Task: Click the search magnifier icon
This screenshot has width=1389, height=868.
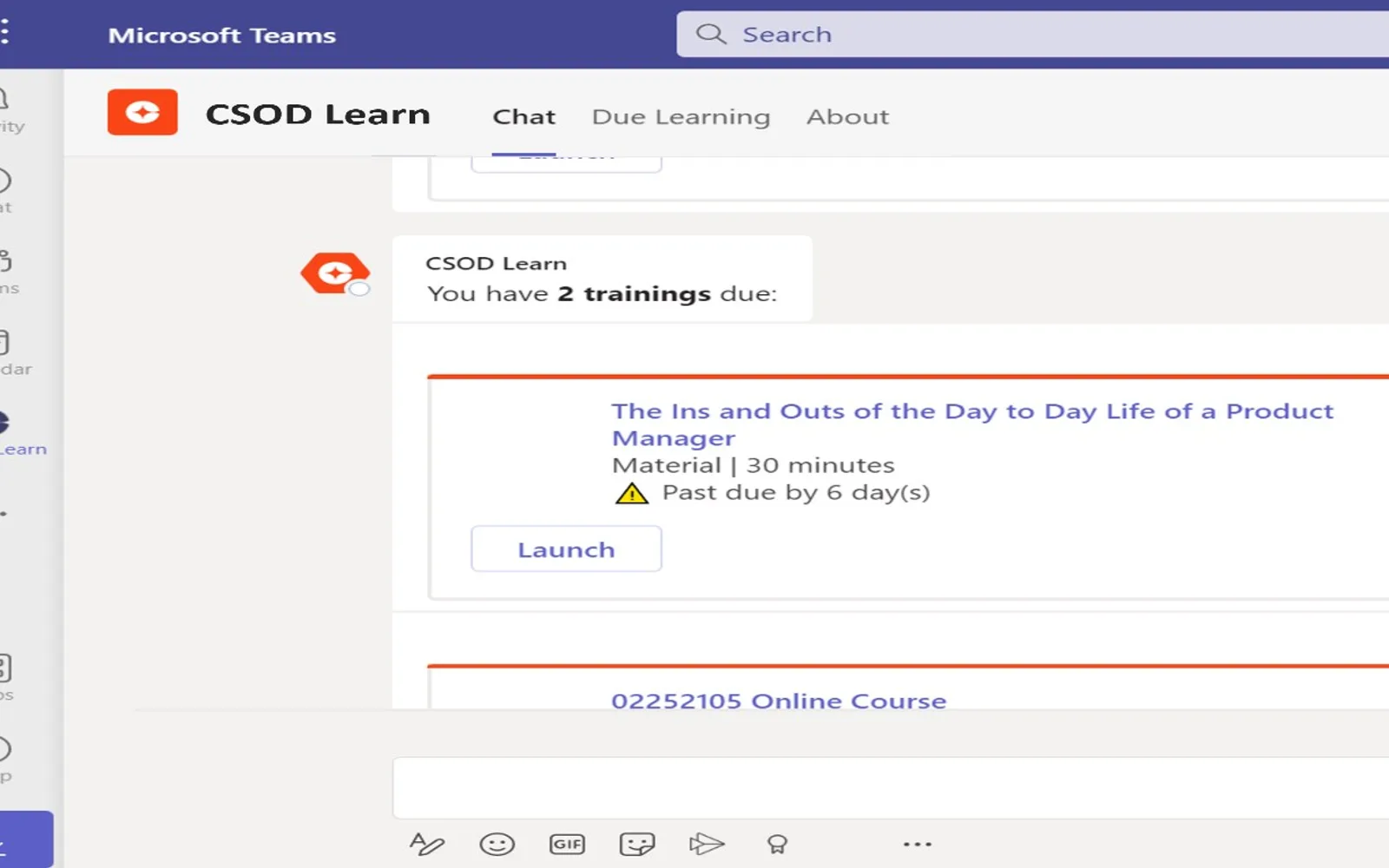Action: click(x=711, y=34)
